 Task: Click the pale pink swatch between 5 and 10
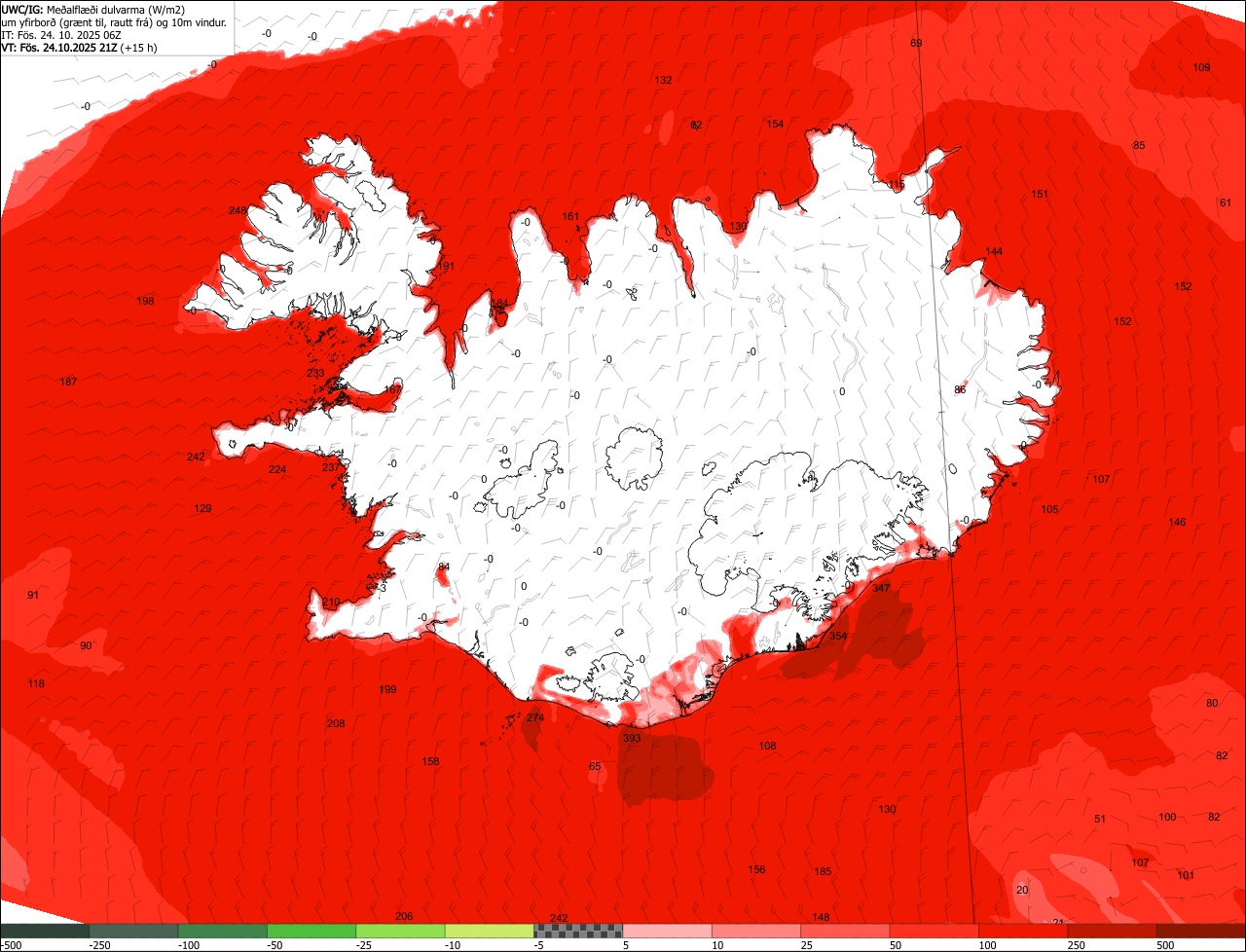click(668, 931)
